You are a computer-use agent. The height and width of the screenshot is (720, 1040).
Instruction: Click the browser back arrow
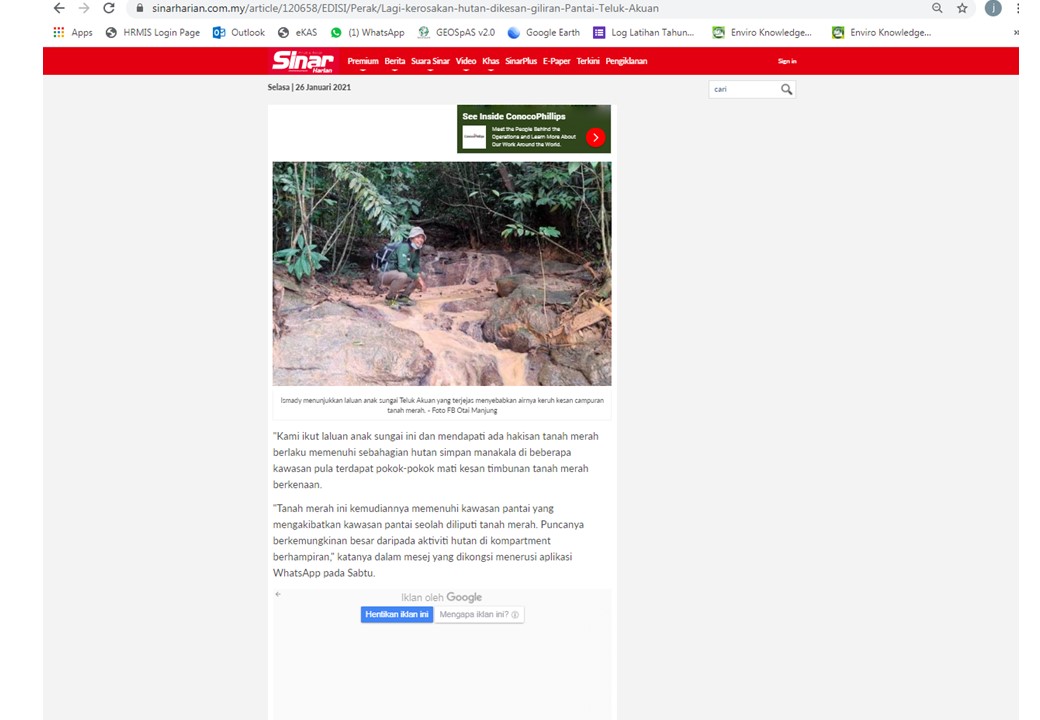[59, 9]
